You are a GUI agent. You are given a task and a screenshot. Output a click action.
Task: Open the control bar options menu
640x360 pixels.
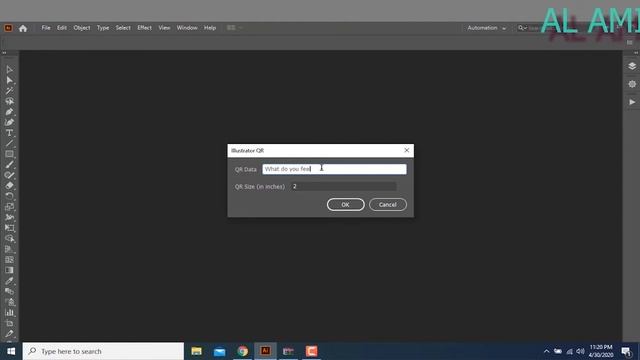[630, 42]
